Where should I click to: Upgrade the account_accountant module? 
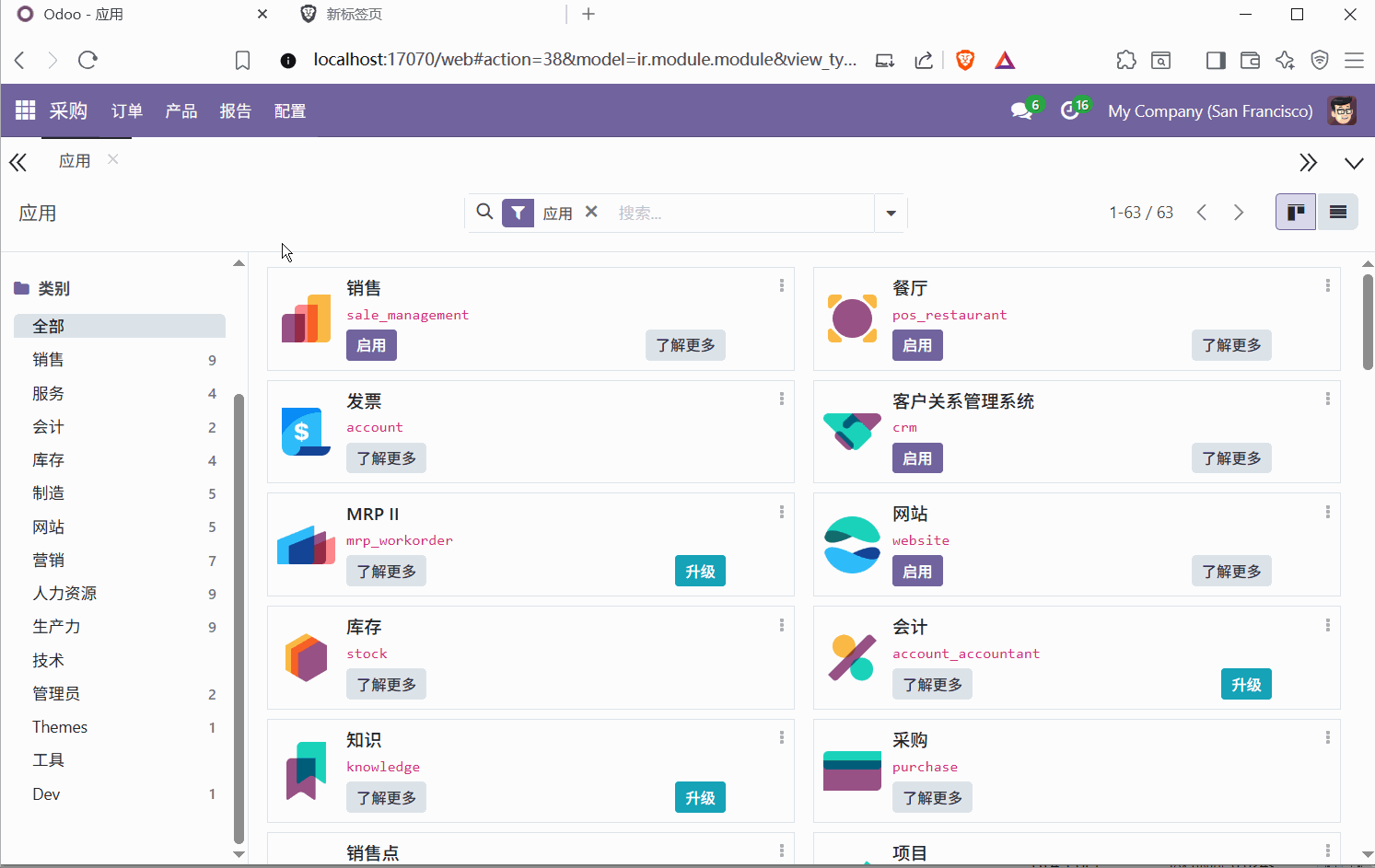1246,685
